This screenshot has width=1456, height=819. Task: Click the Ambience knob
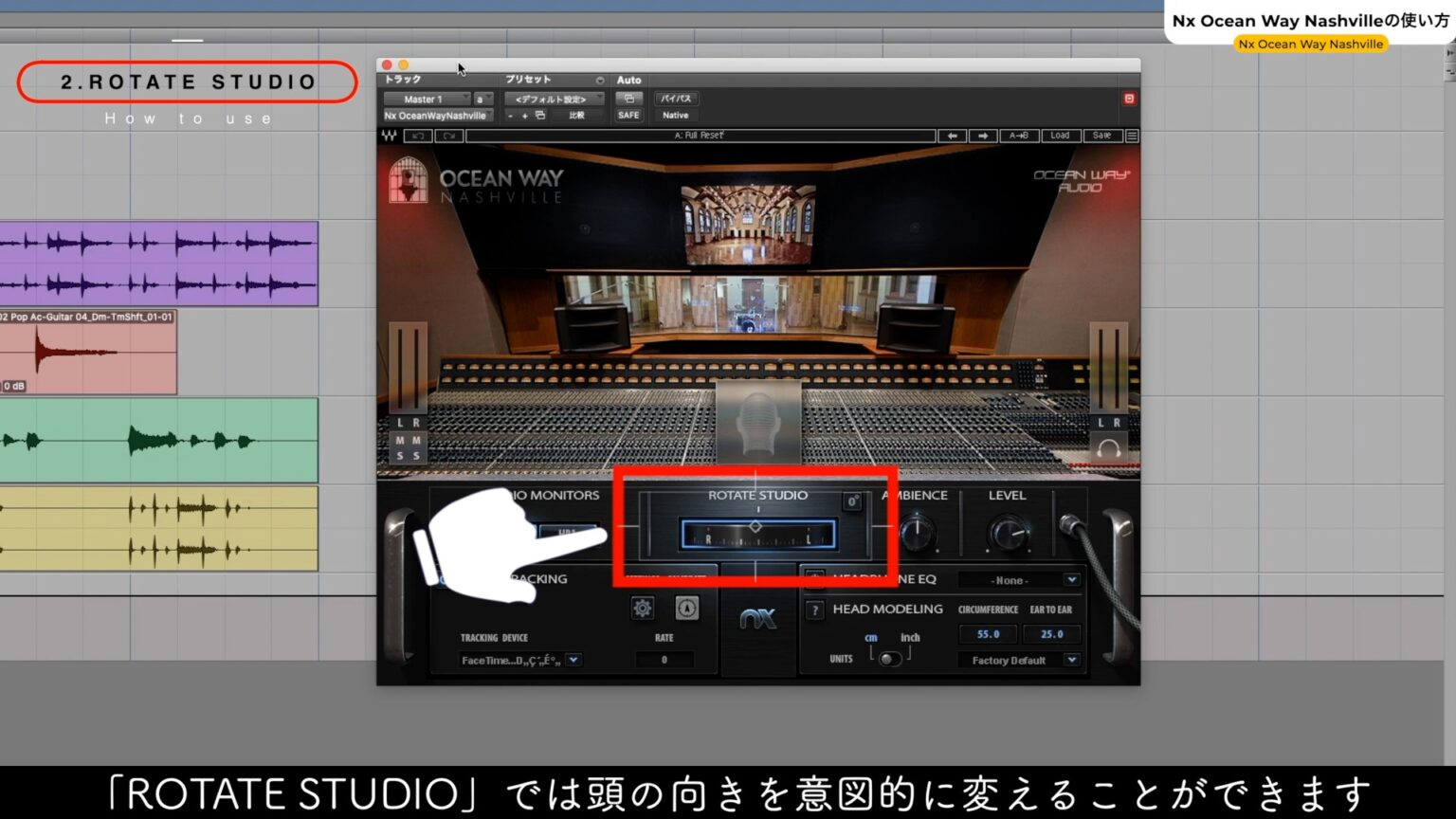(917, 535)
